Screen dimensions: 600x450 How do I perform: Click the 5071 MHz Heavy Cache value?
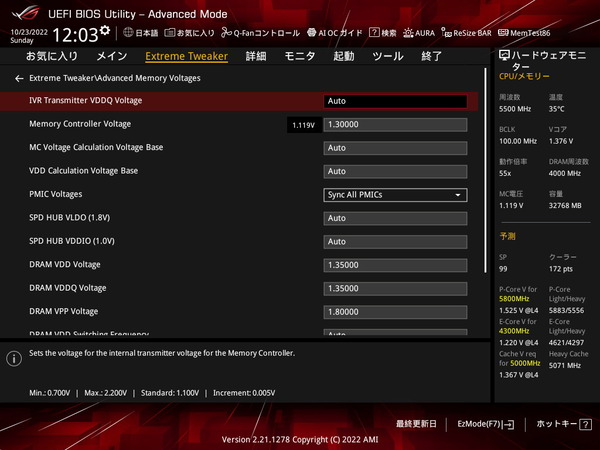[565, 366]
